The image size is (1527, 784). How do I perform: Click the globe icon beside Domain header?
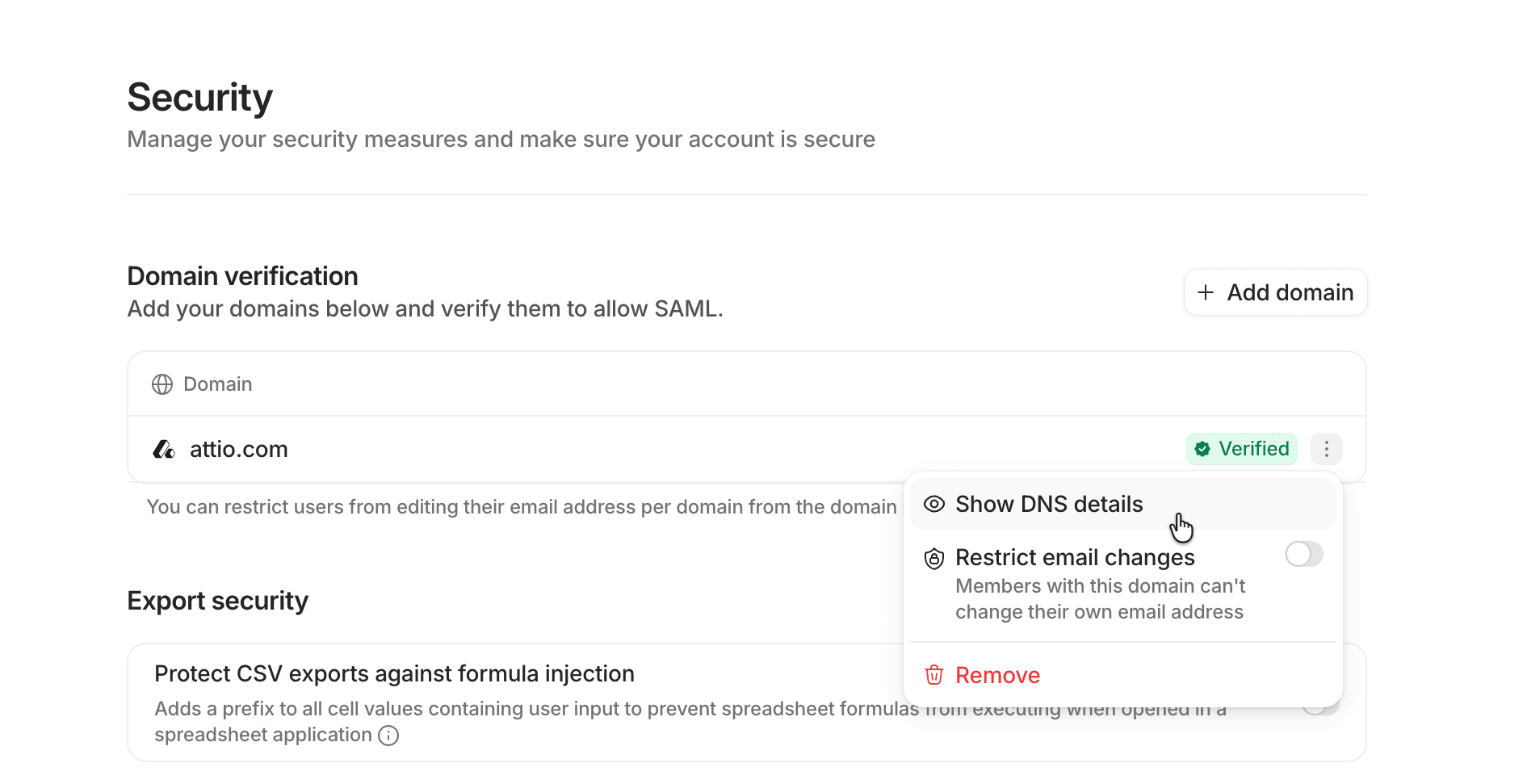(x=162, y=384)
